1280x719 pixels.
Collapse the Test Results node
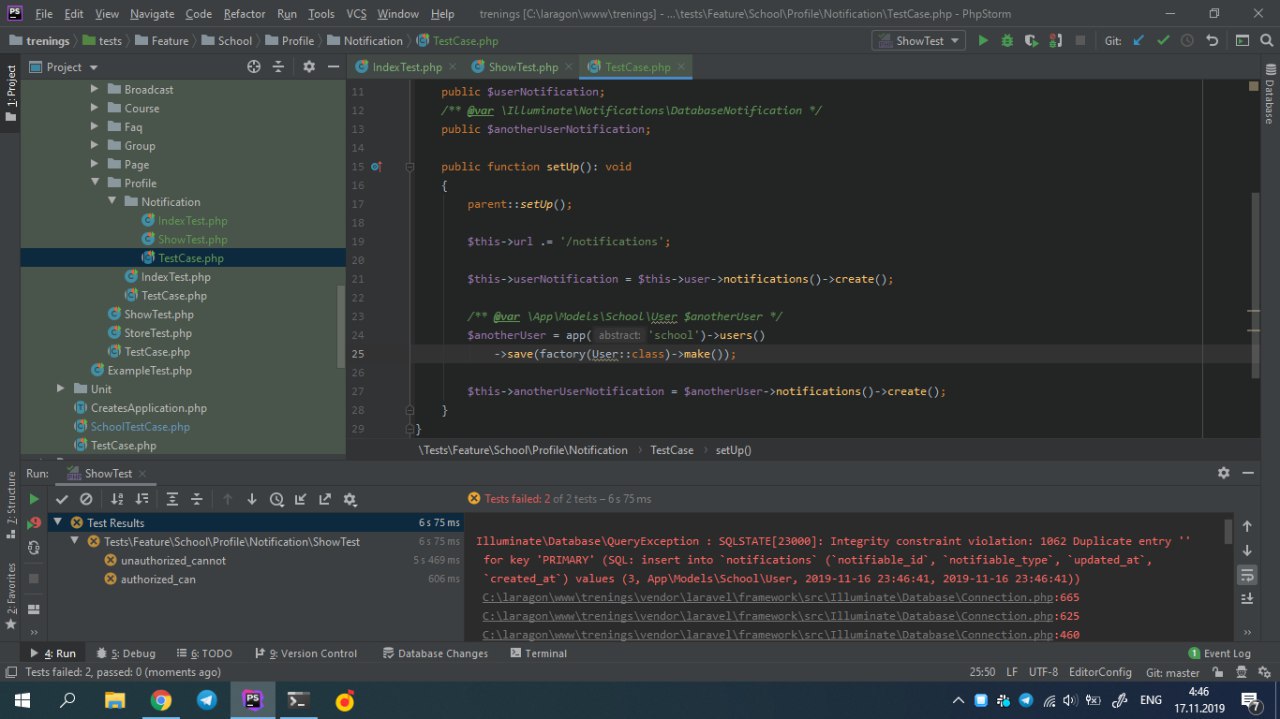(58, 522)
